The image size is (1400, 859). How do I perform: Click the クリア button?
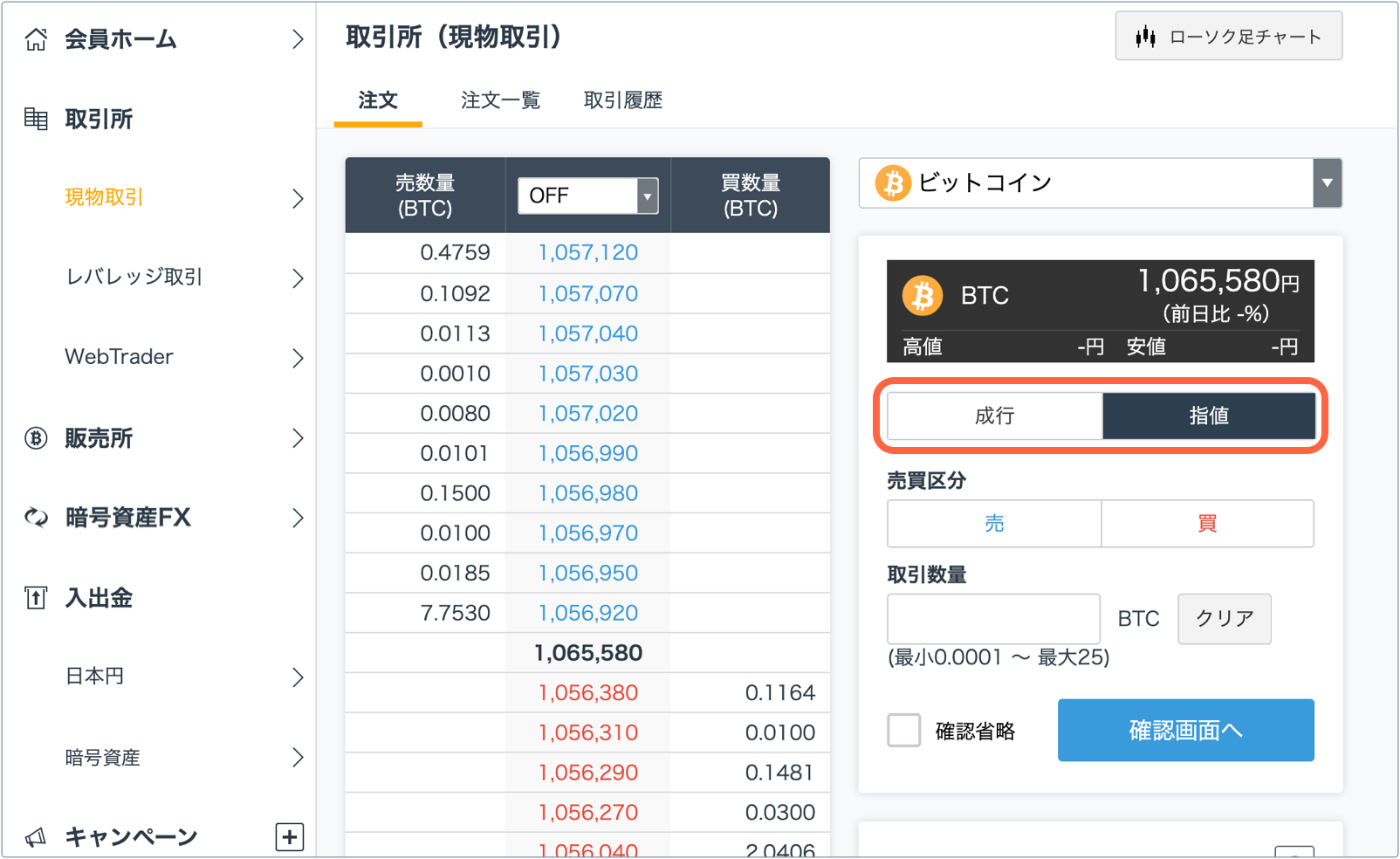1225,619
